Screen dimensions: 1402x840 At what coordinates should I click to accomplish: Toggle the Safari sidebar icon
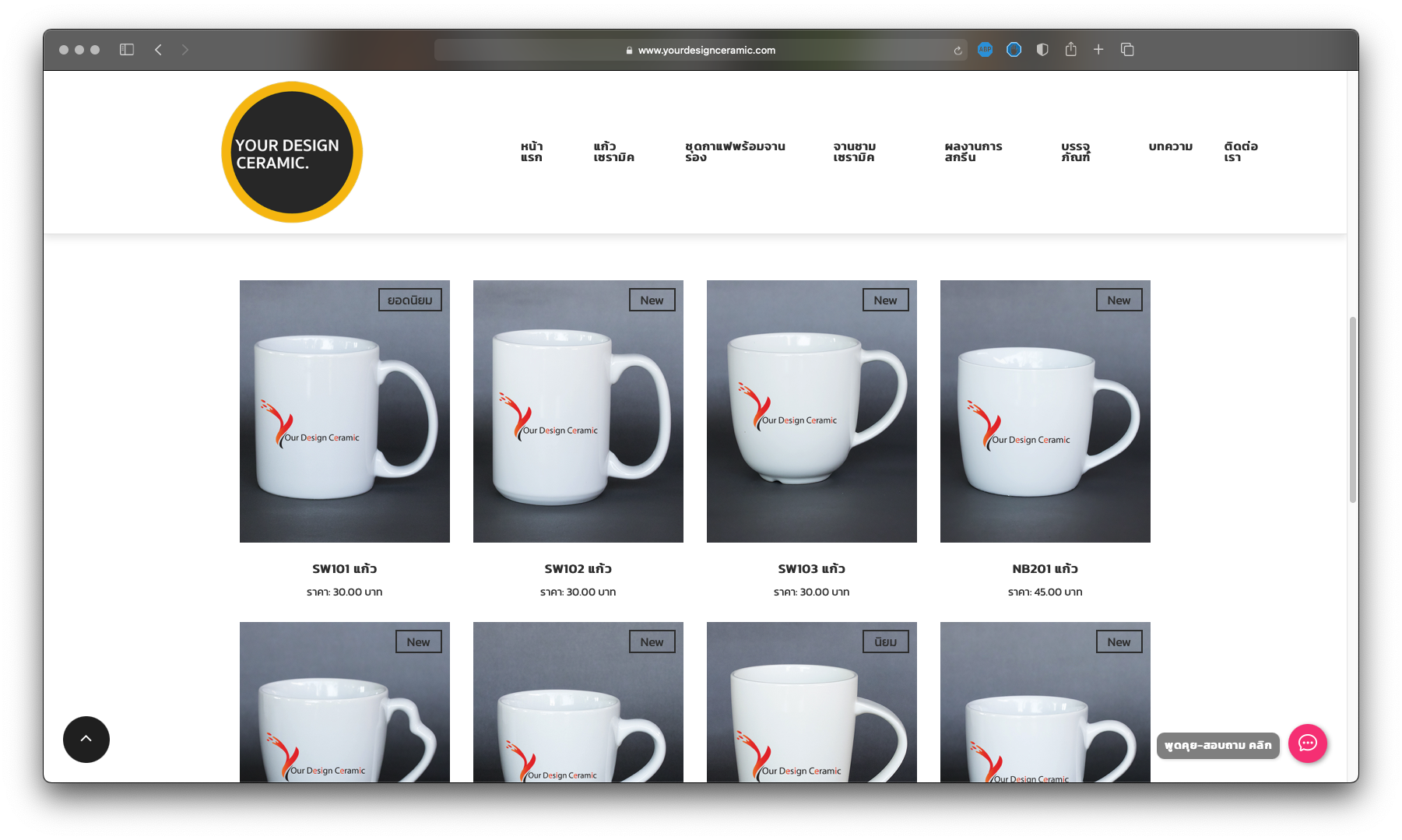[x=127, y=50]
